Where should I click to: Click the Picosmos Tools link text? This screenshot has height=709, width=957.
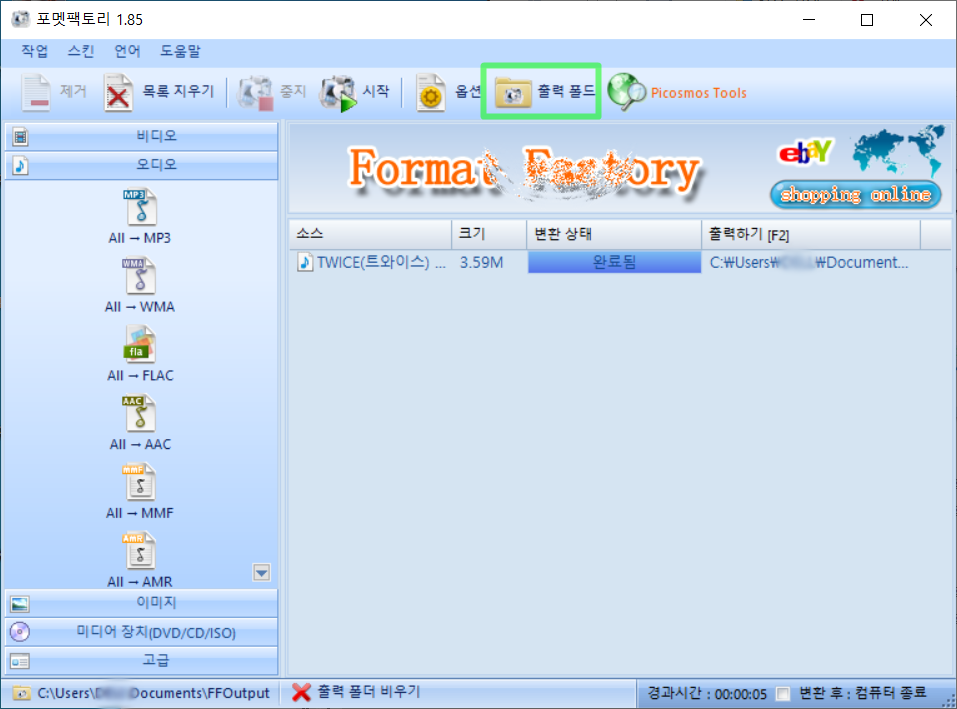[698, 93]
